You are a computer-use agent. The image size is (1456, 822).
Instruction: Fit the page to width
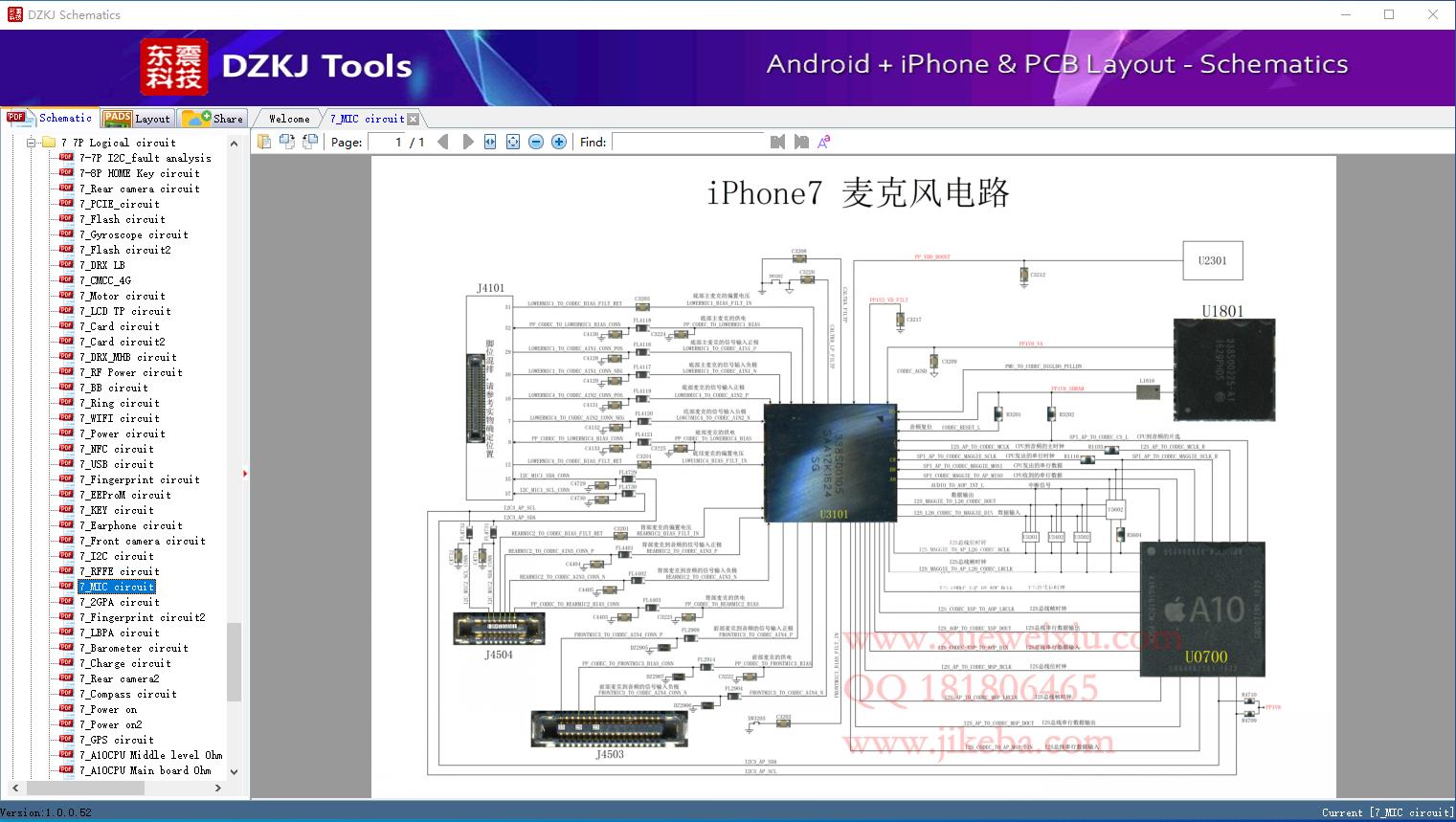coord(490,142)
